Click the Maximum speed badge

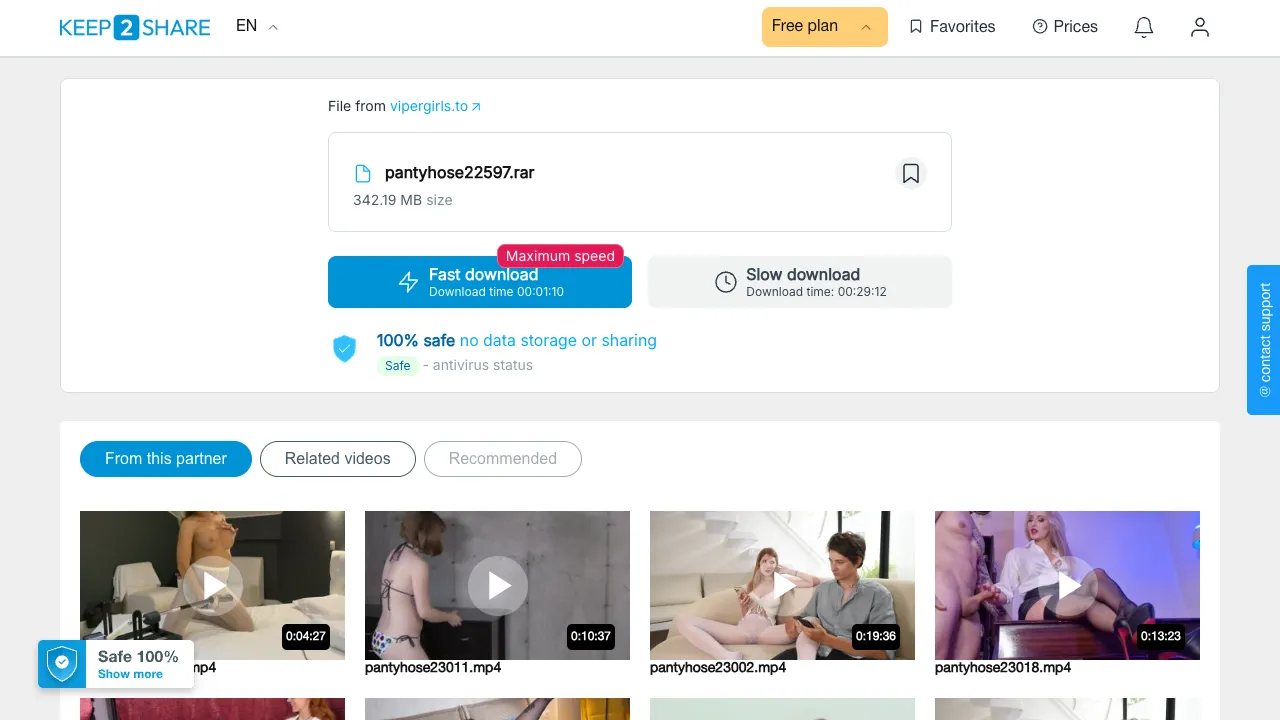tap(560, 256)
